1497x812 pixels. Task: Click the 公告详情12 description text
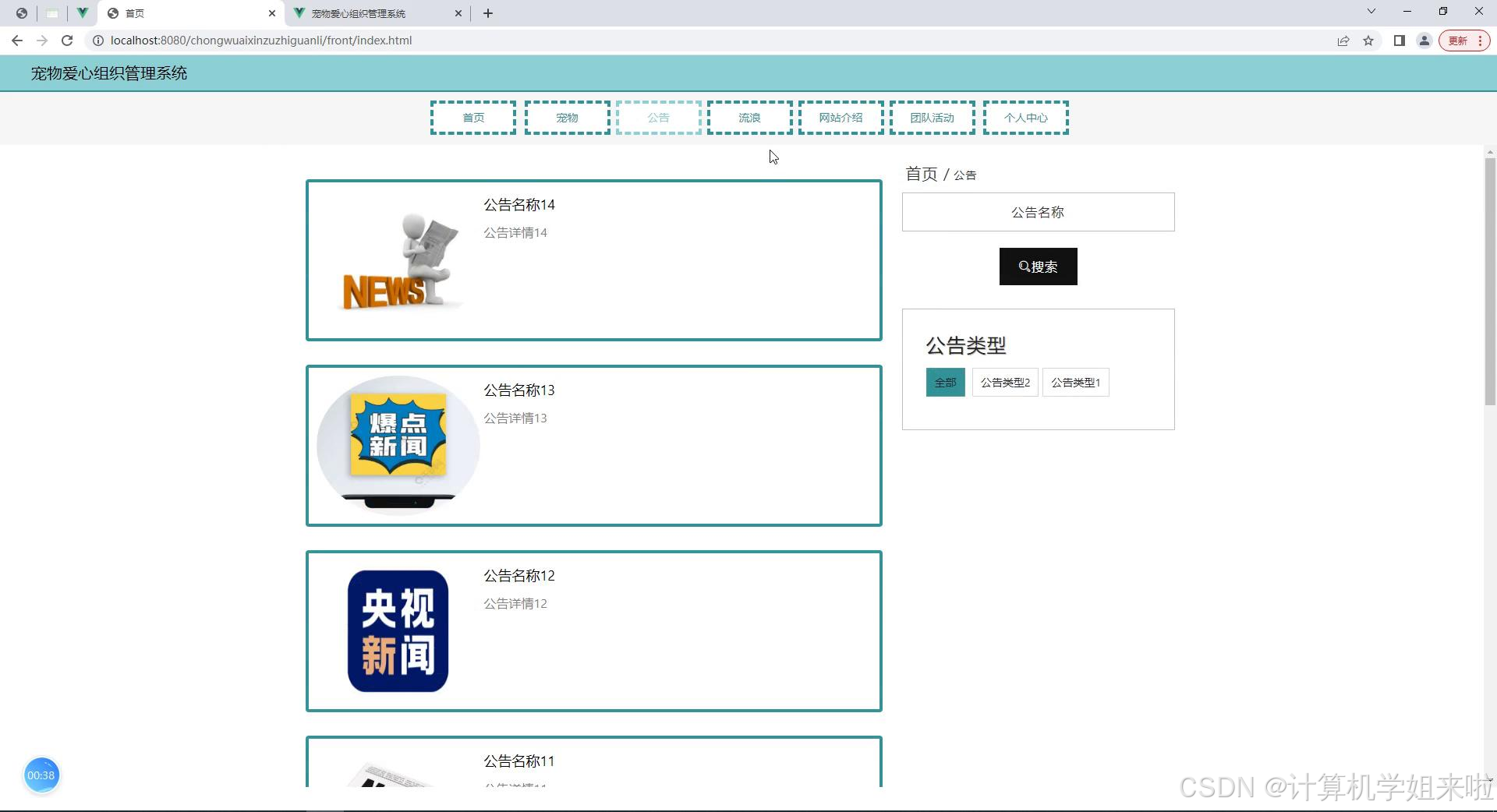click(515, 604)
